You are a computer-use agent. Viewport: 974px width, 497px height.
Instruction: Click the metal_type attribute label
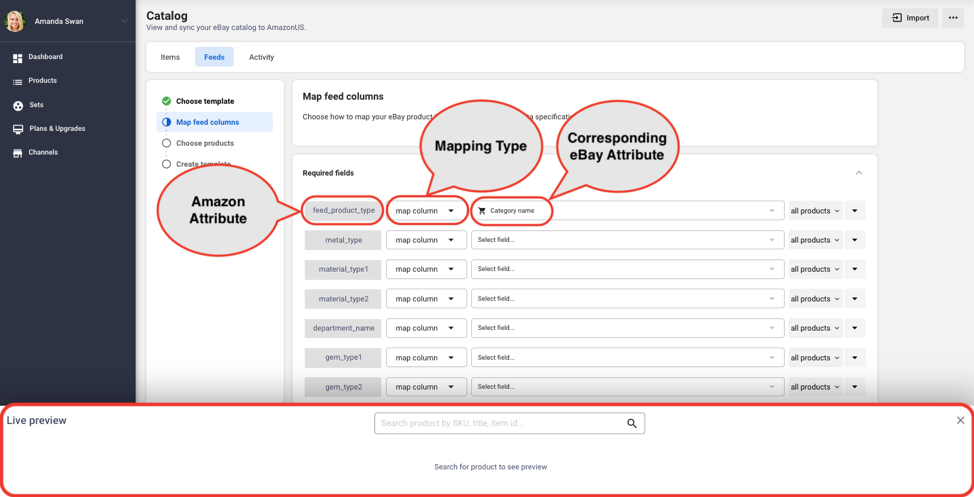point(344,240)
